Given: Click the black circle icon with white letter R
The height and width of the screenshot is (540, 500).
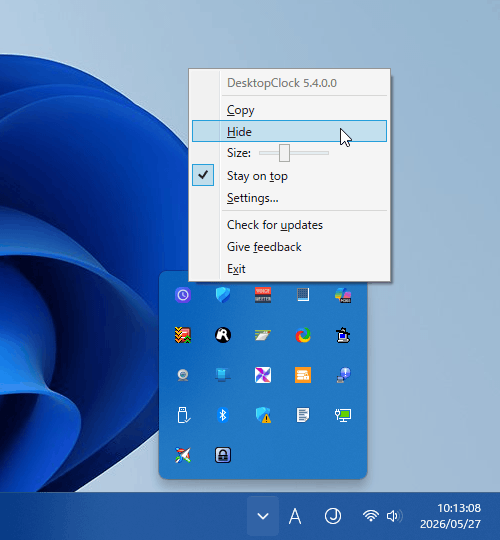Looking at the screenshot, I should 223,335.
